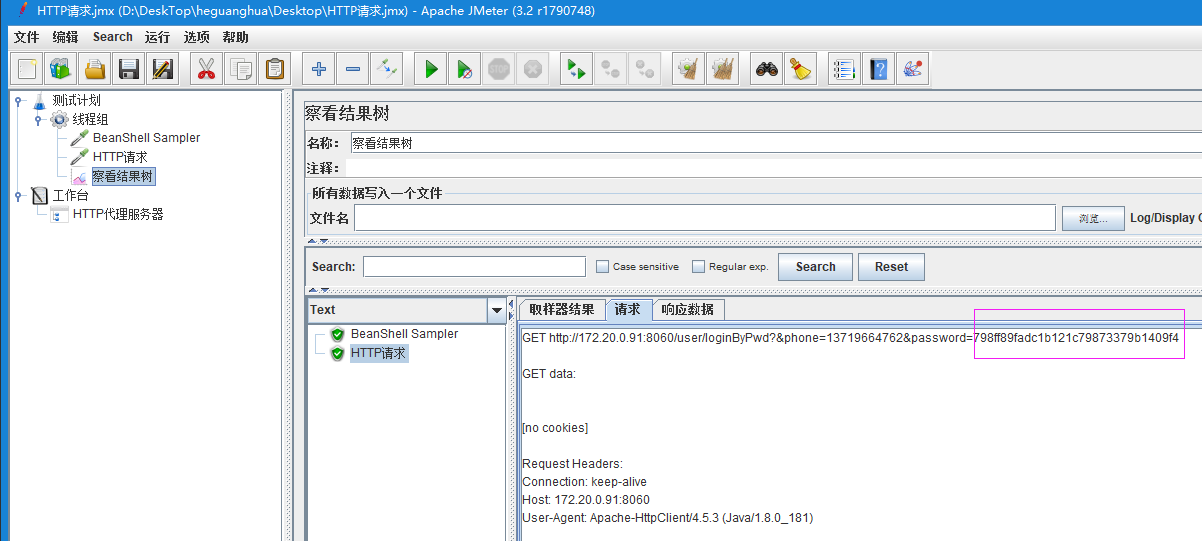Click the 文件名 filename input field

[x=705, y=218]
